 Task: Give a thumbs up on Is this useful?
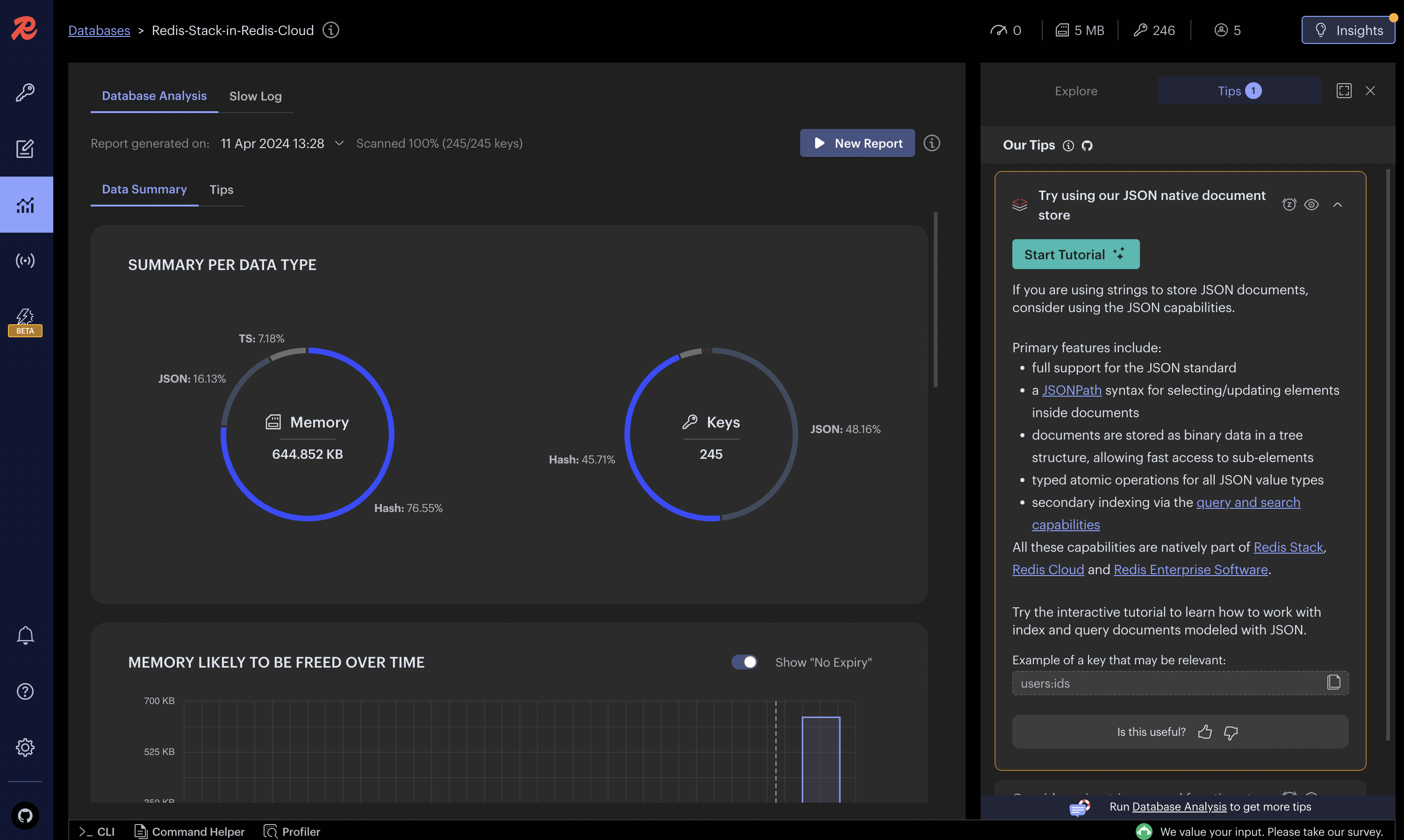(1205, 732)
